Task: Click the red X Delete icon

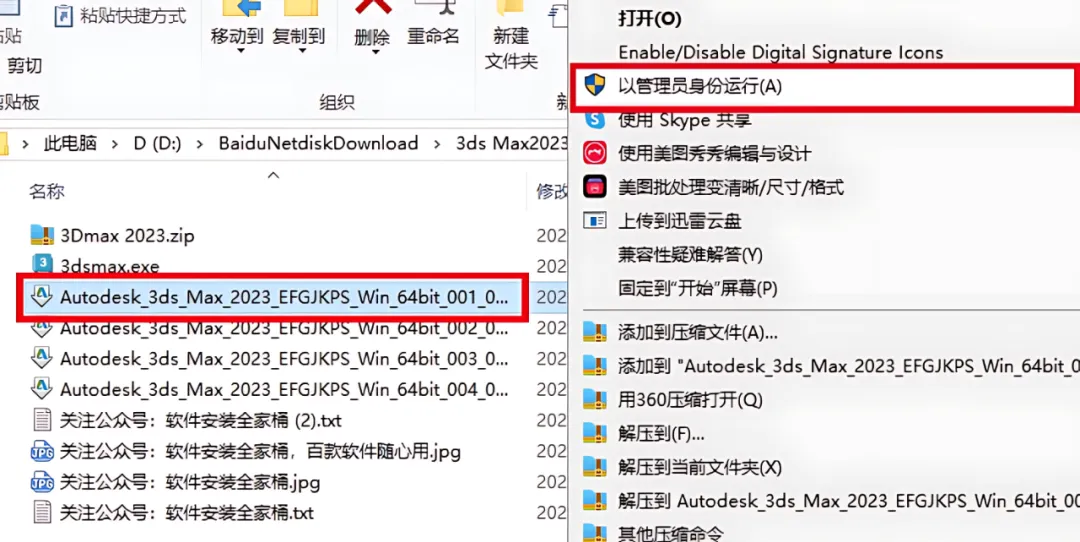Action: [373, 7]
